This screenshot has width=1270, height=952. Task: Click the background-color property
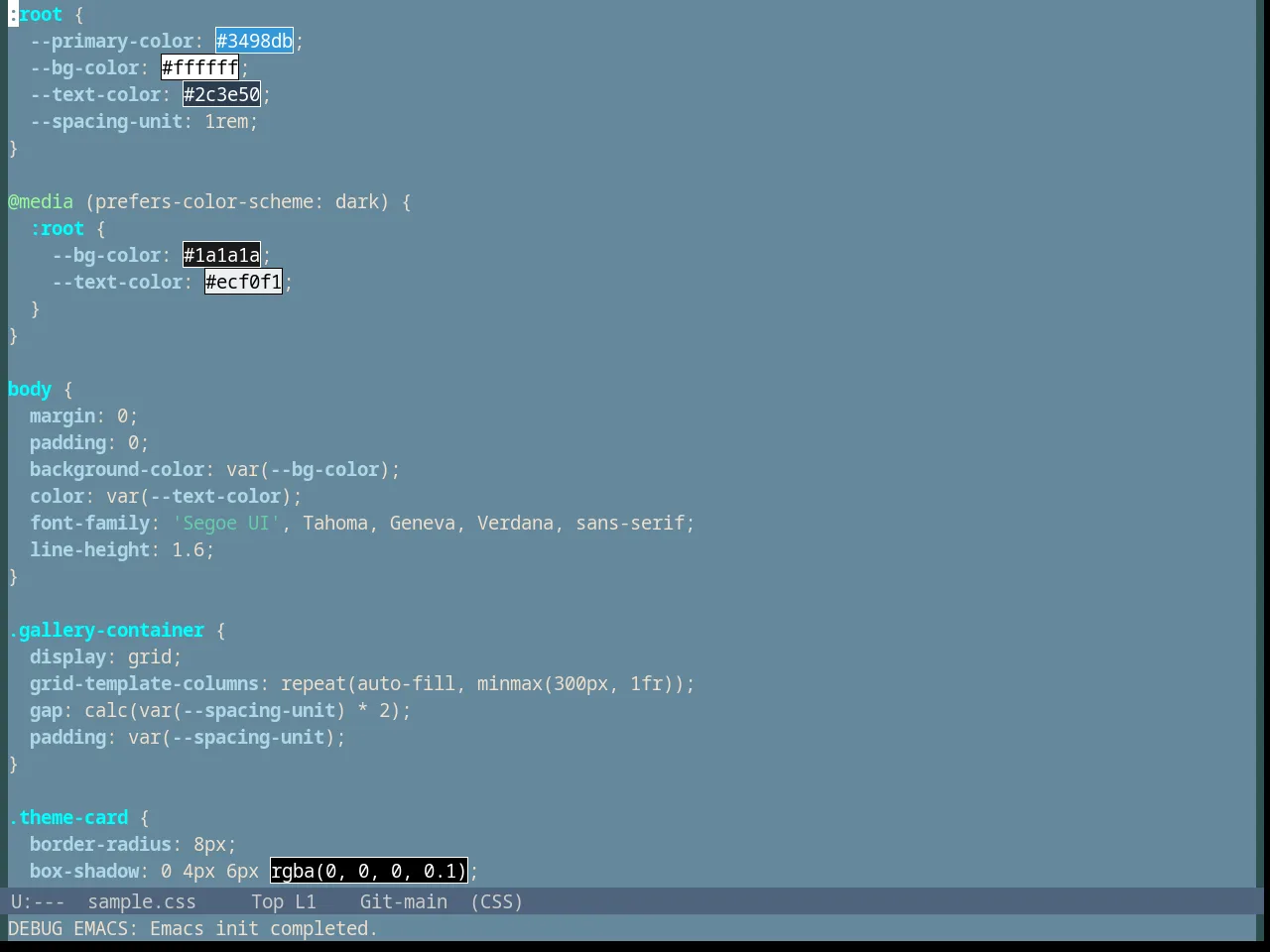[117, 469]
